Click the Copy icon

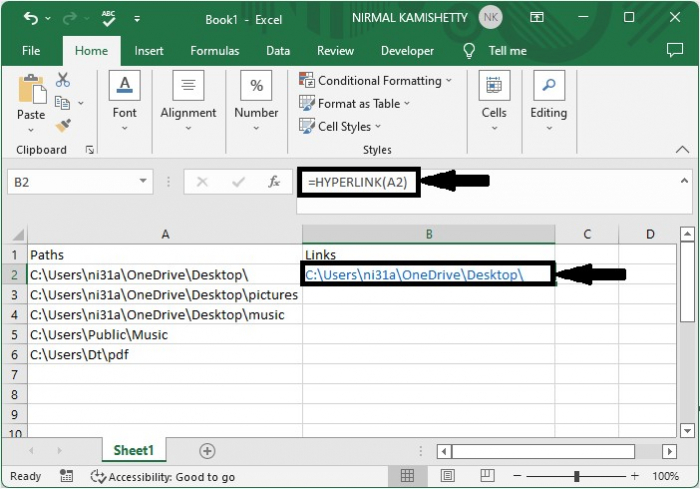click(62, 103)
